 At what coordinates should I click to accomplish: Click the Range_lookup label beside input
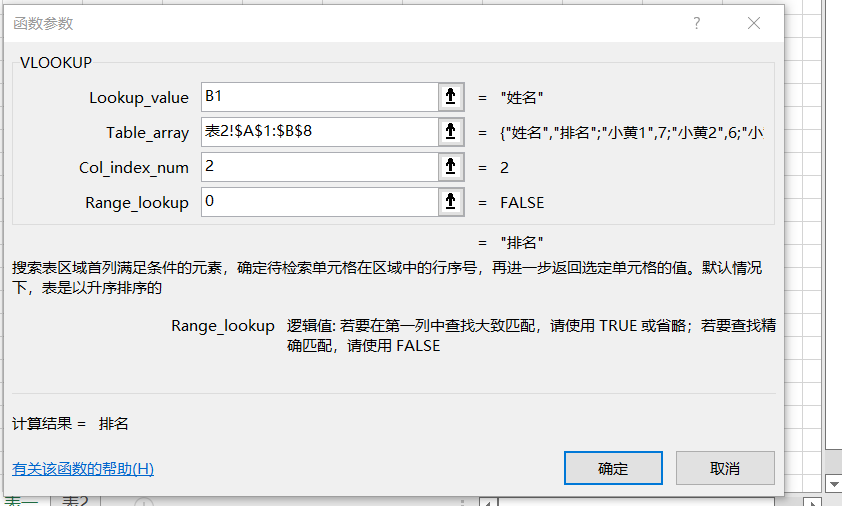[x=137, y=203]
